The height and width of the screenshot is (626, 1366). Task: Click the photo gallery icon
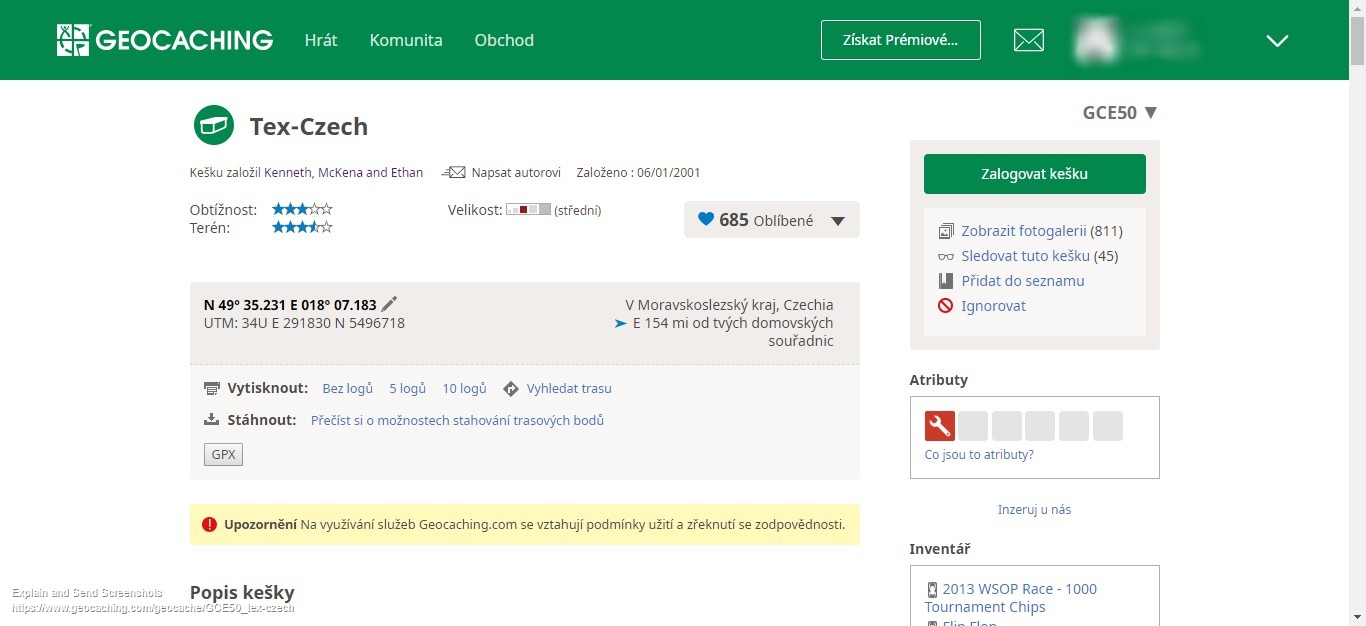point(946,231)
